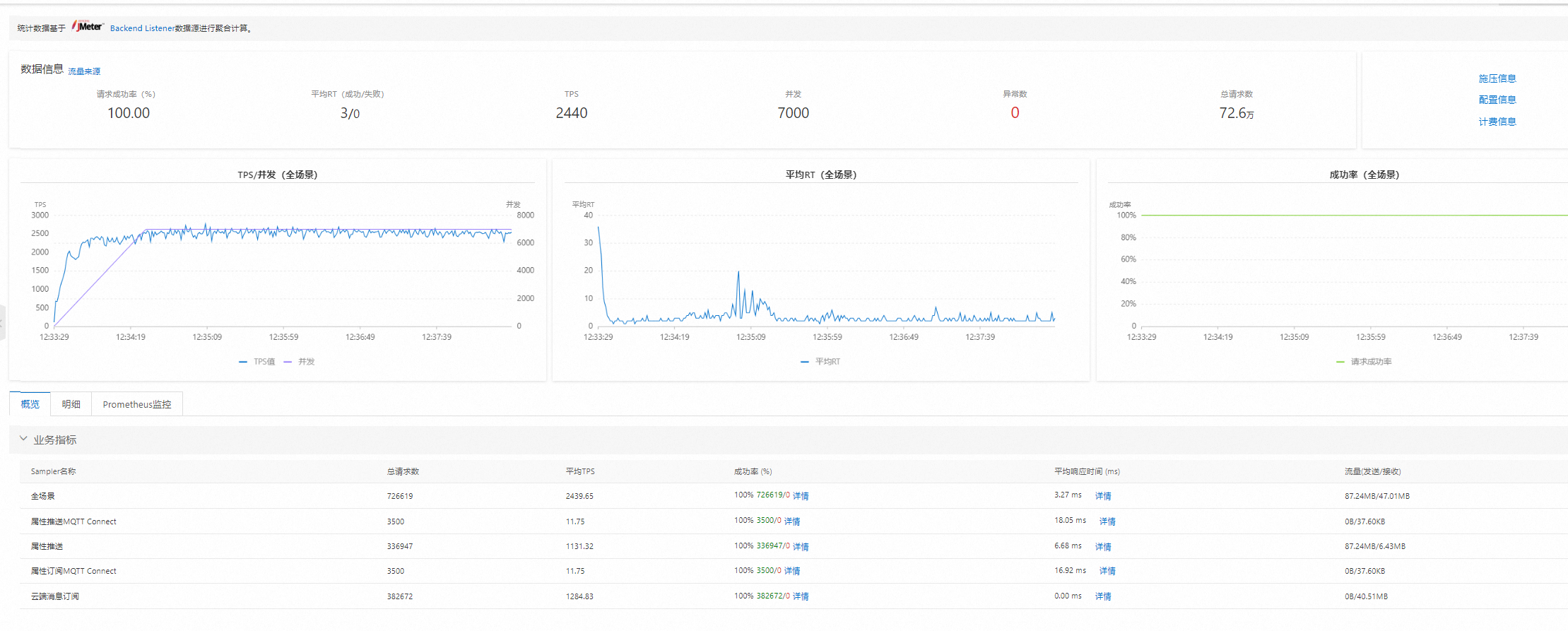This screenshot has height=631, width=1568.
Task: Collapse the 业务指标 section chevron
Action: (23, 439)
